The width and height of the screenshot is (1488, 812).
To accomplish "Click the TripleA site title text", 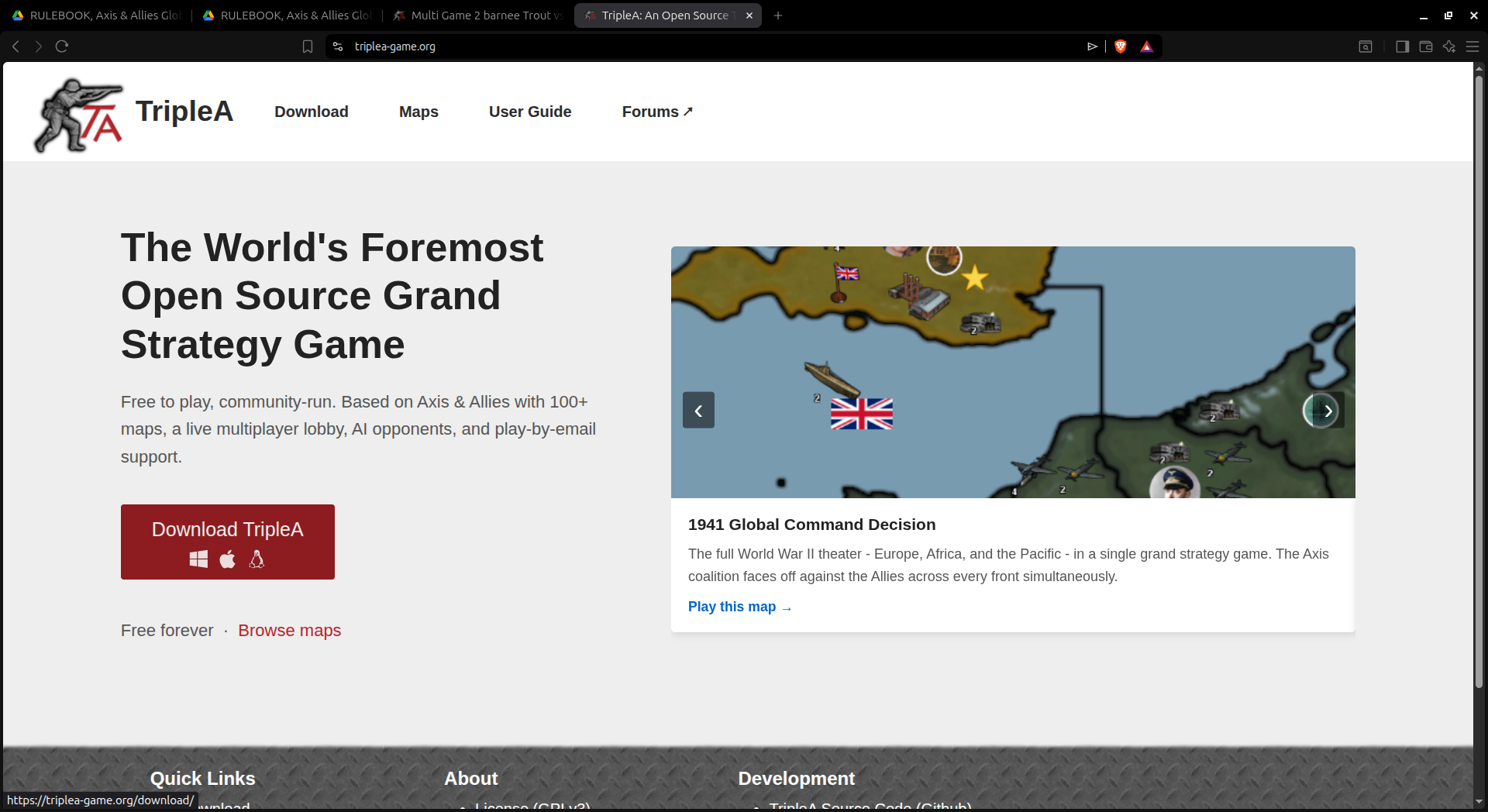I will point(184,111).
